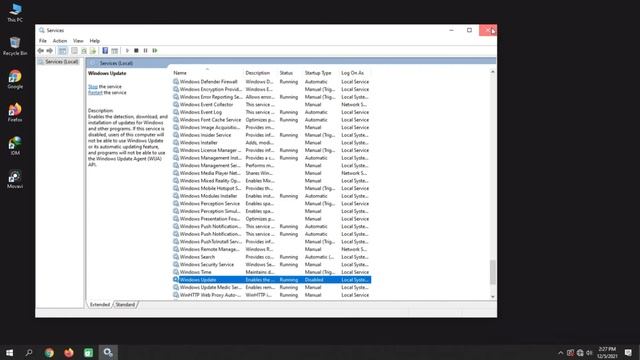Start the service with the play button

coord(127,51)
